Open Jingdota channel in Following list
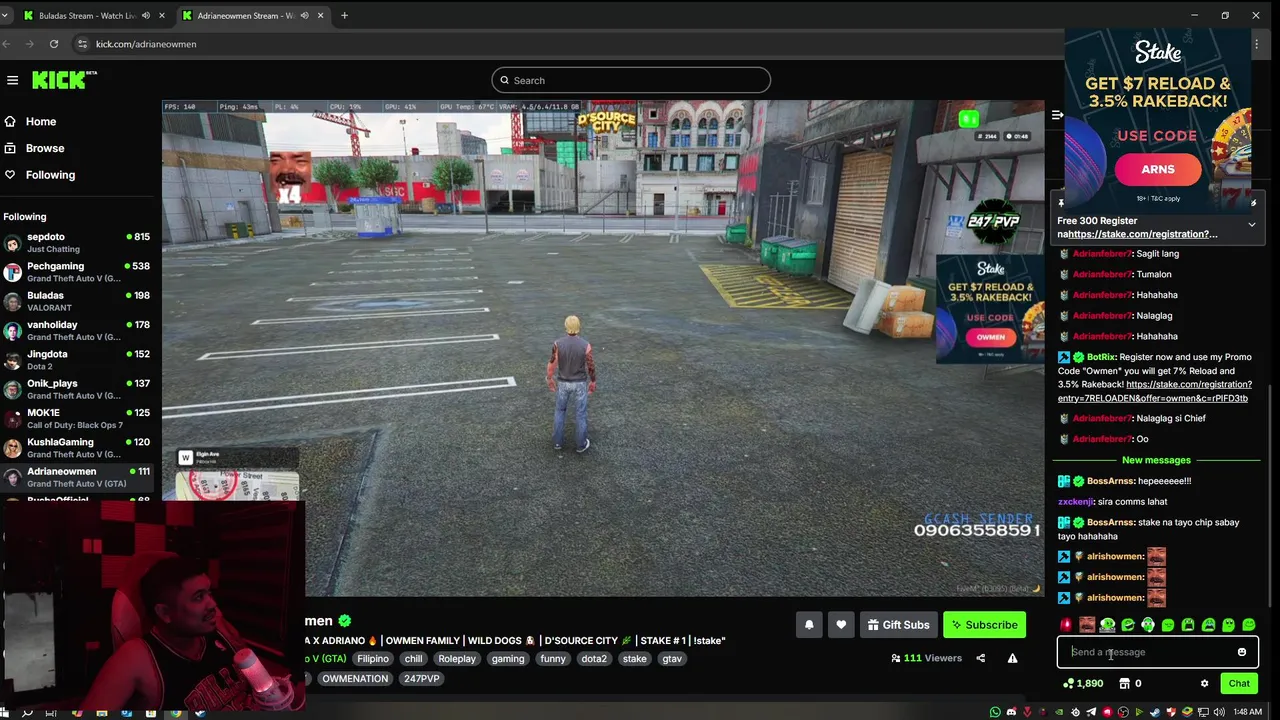The height and width of the screenshot is (720, 1280). point(77,360)
